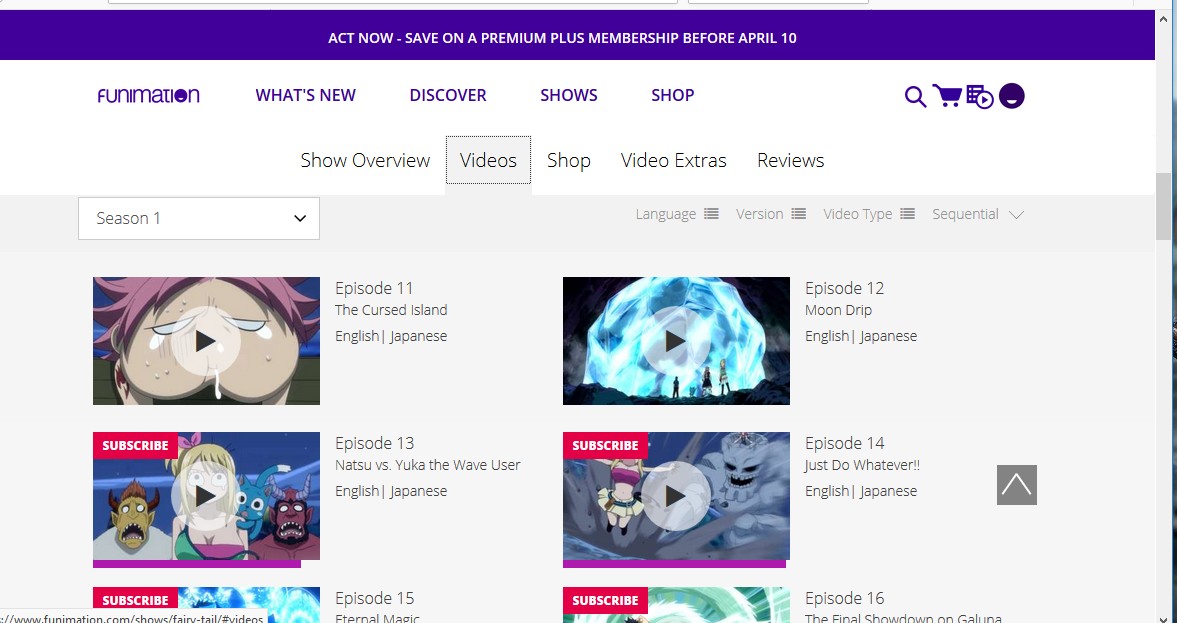Open the Discover menu
Image resolution: width=1177 pixels, height=623 pixels.
coord(448,95)
